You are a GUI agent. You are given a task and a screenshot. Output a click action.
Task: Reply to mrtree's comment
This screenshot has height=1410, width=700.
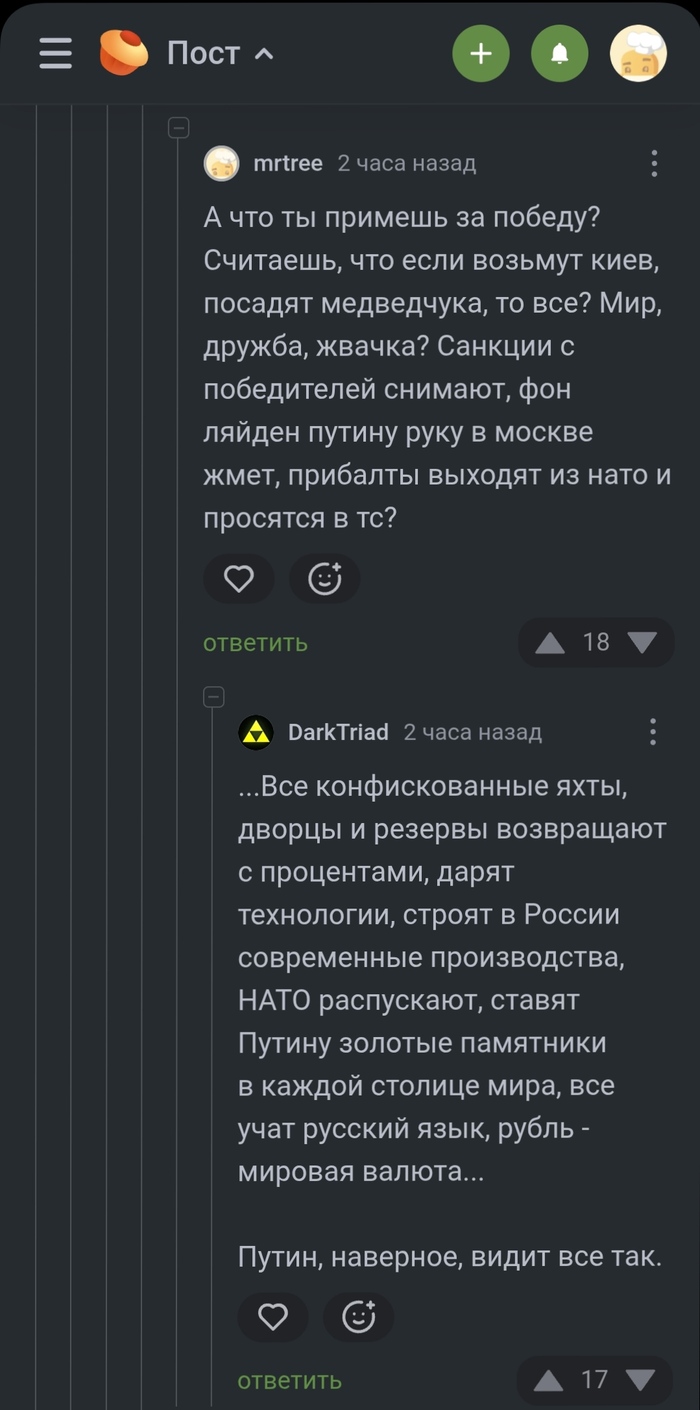tap(256, 643)
